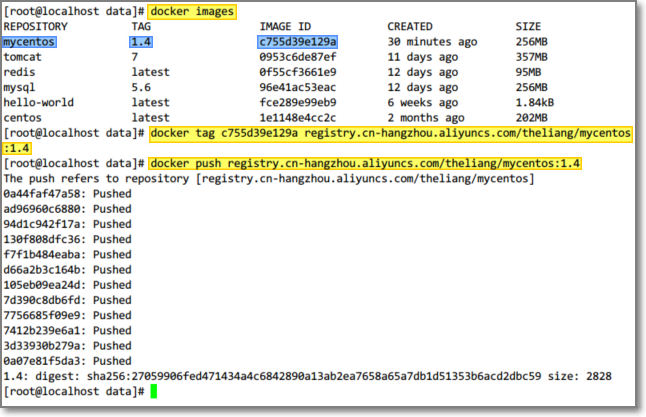This screenshot has width=646, height=417.
Task: Click the 'TAG' column header
Action: tap(141, 26)
